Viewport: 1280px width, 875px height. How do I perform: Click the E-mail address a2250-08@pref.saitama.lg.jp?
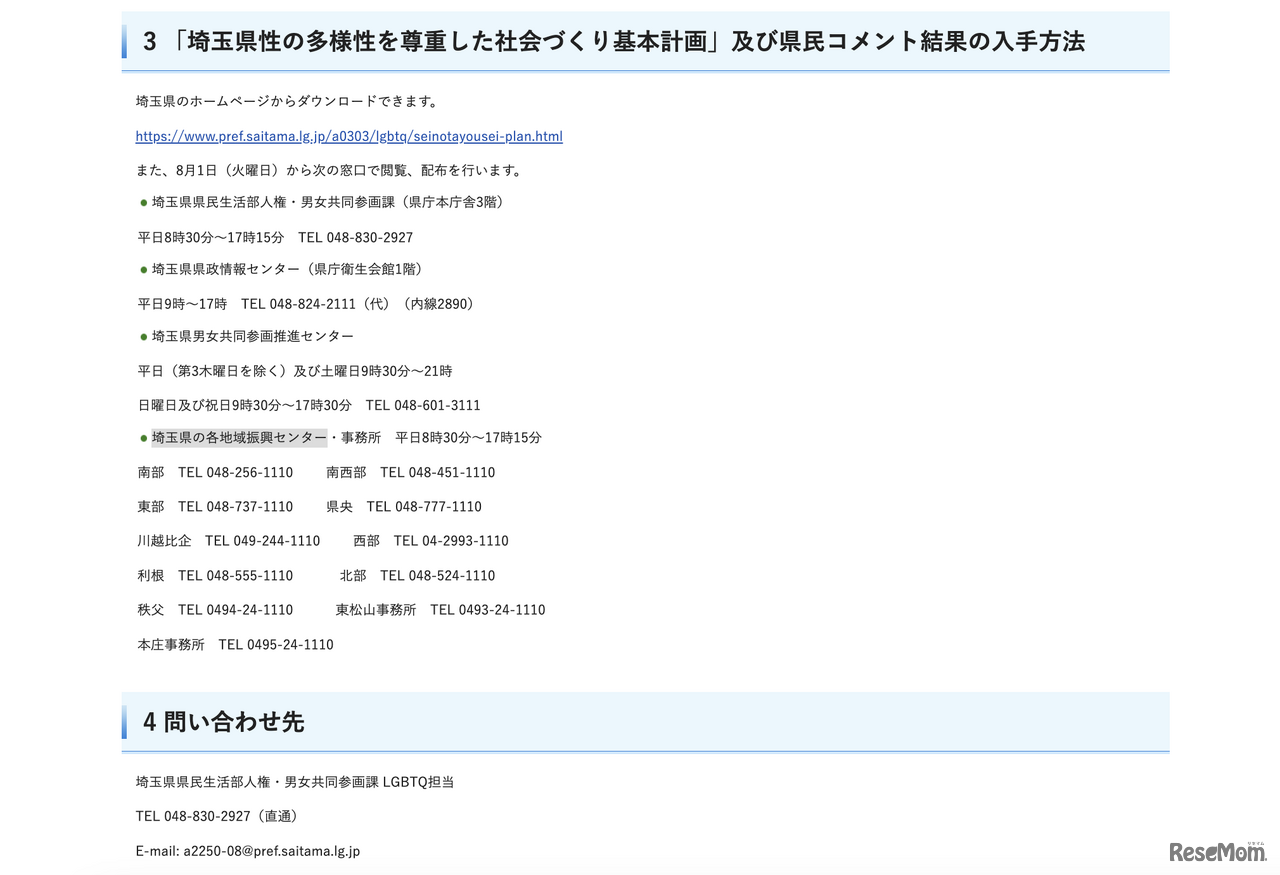[270, 851]
